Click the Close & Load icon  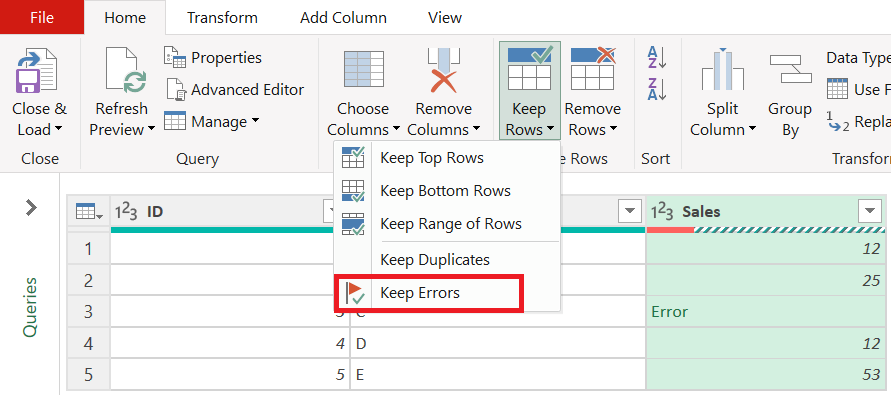coord(36,70)
